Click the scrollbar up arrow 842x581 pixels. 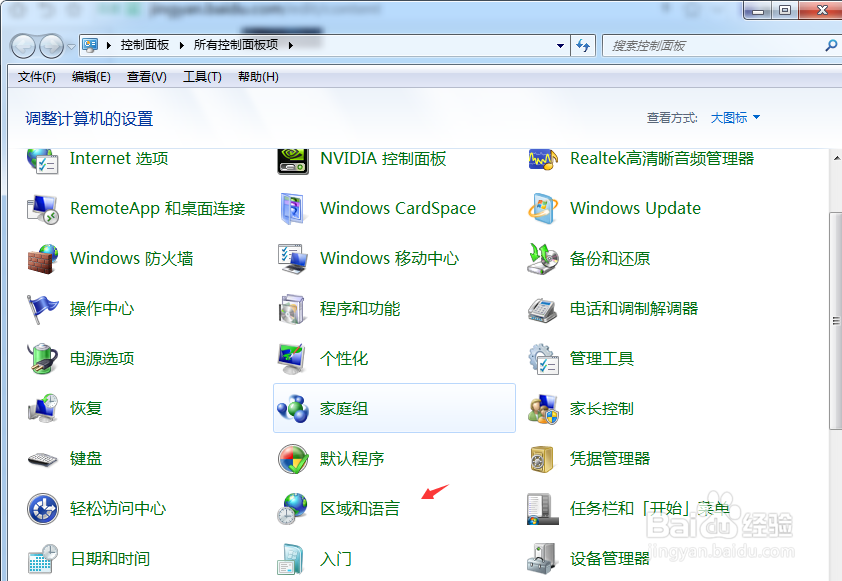click(836, 158)
